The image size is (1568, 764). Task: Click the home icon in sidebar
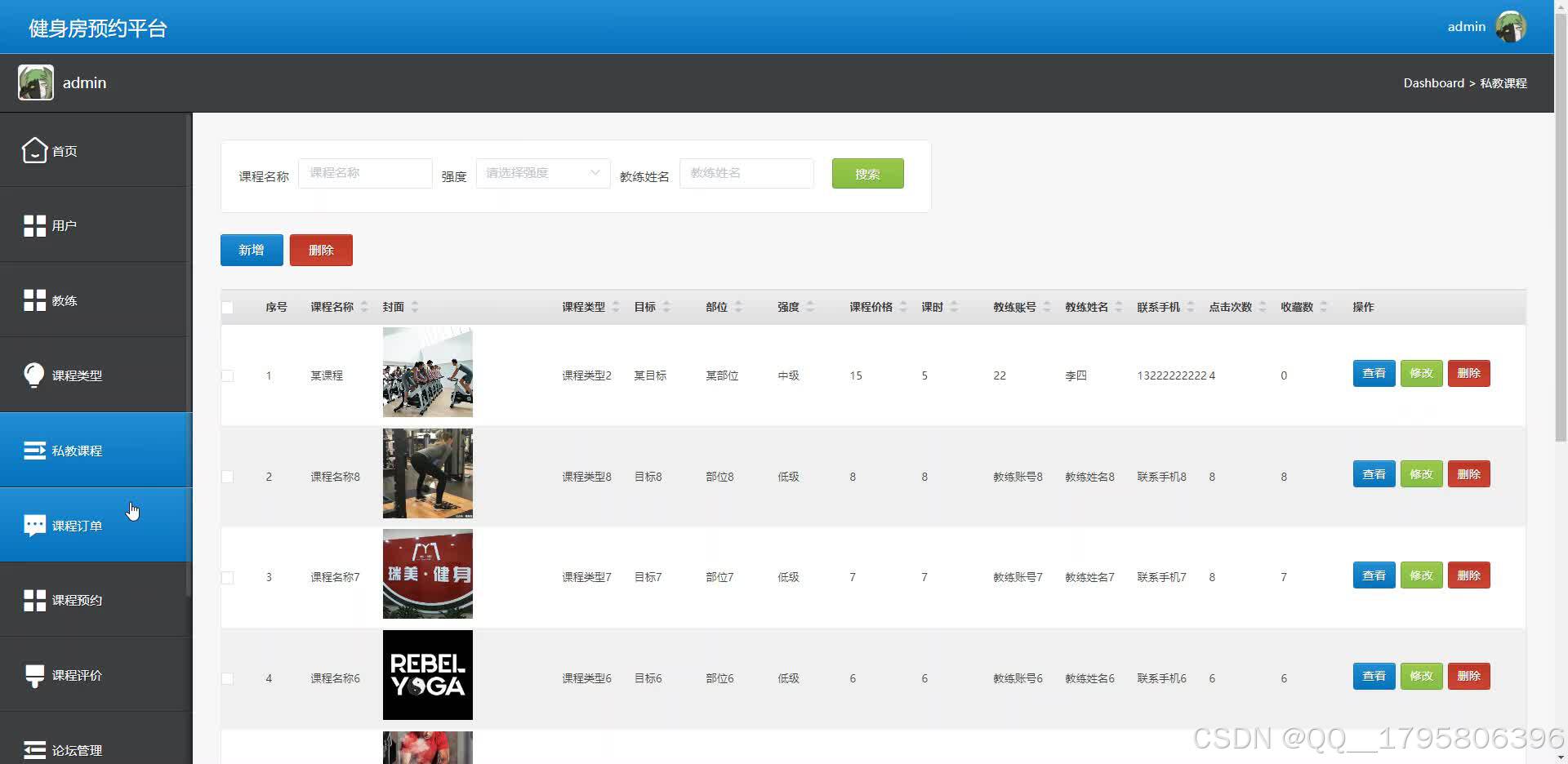click(x=34, y=150)
